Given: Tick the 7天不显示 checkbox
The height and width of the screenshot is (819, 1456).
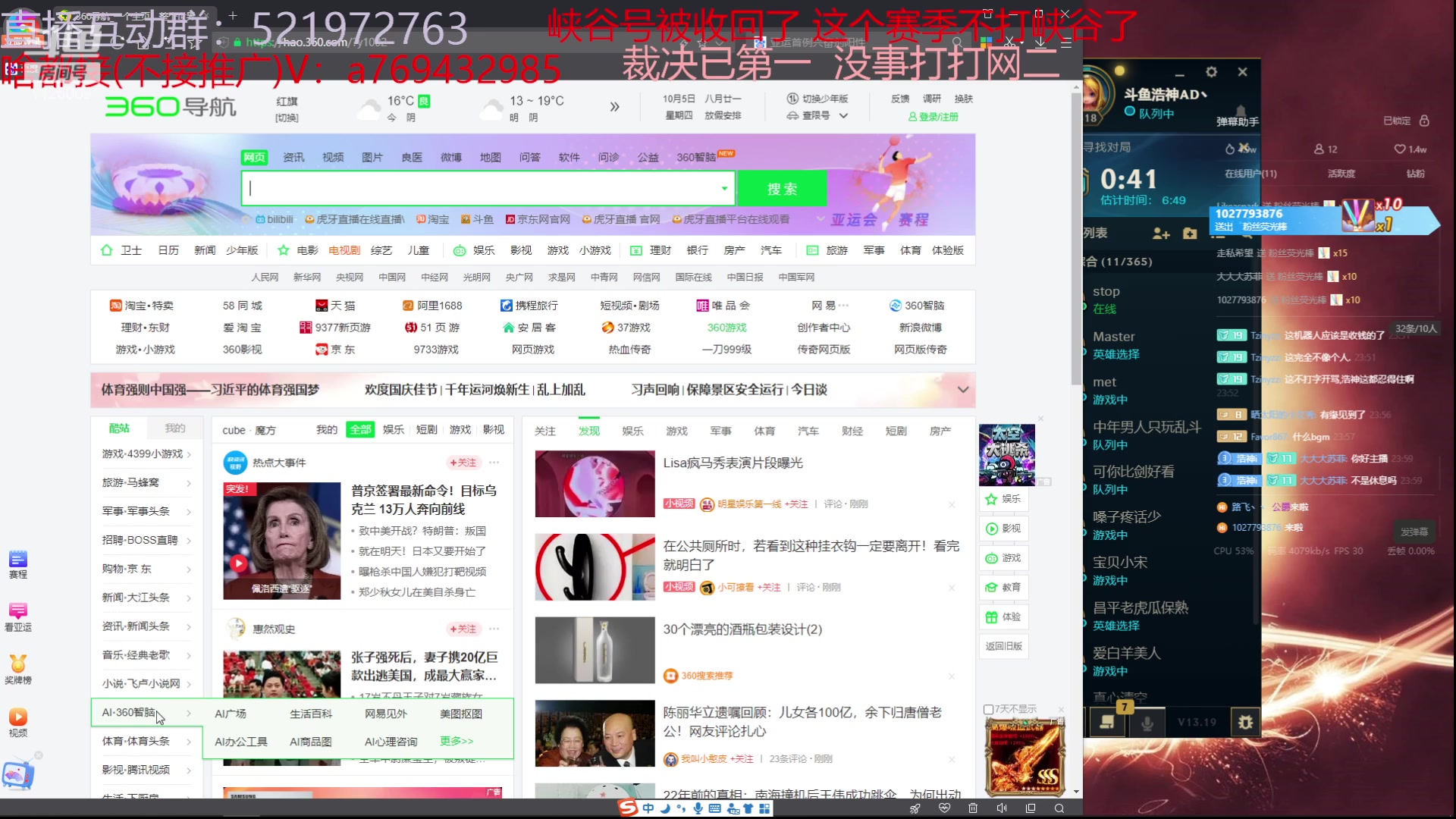Looking at the screenshot, I should tap(988, 710).
